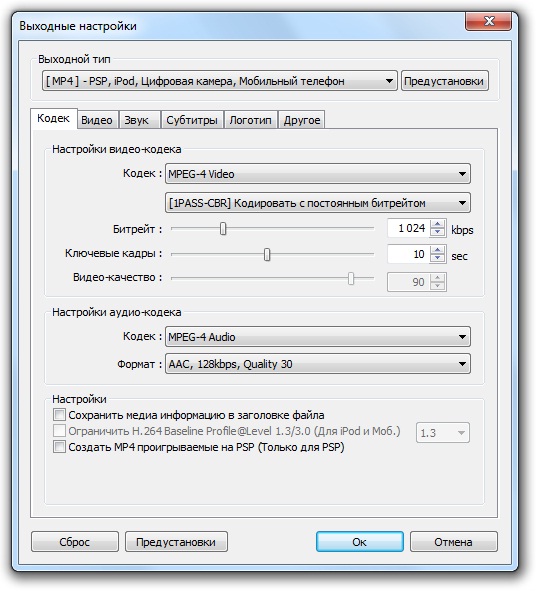
Task: Click the Ключевые кадры slider handle
Action: pos(267,254)
